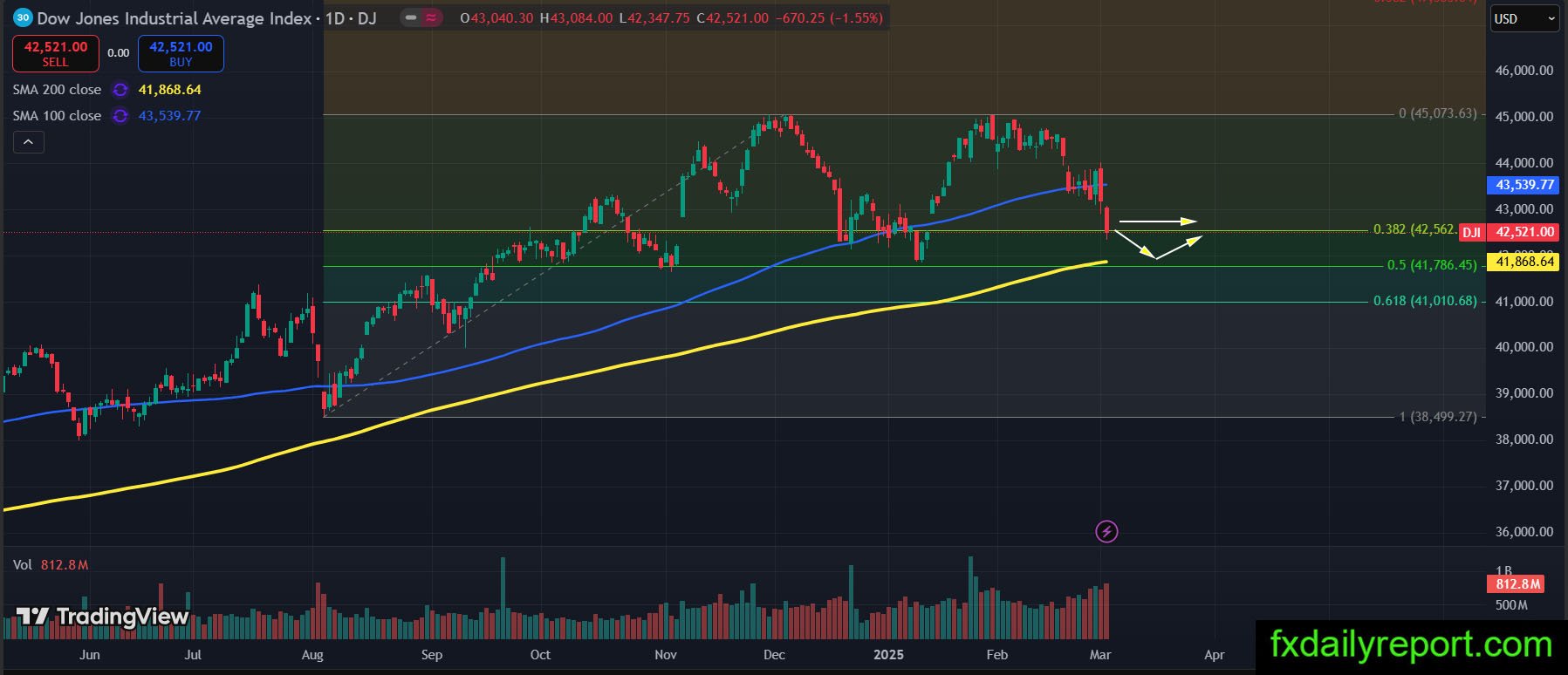
Task: Select the Dow Jones Industrial Average Index title
Action: click(x=175, y=18)
